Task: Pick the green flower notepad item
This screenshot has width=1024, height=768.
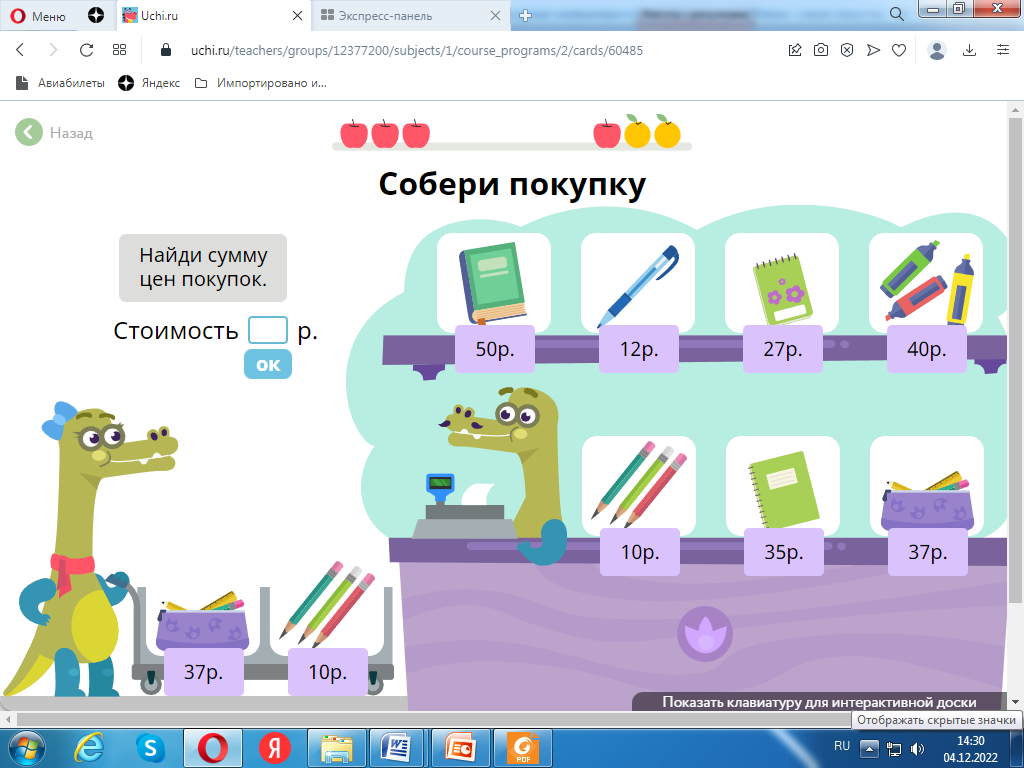Action: (781, 284)
